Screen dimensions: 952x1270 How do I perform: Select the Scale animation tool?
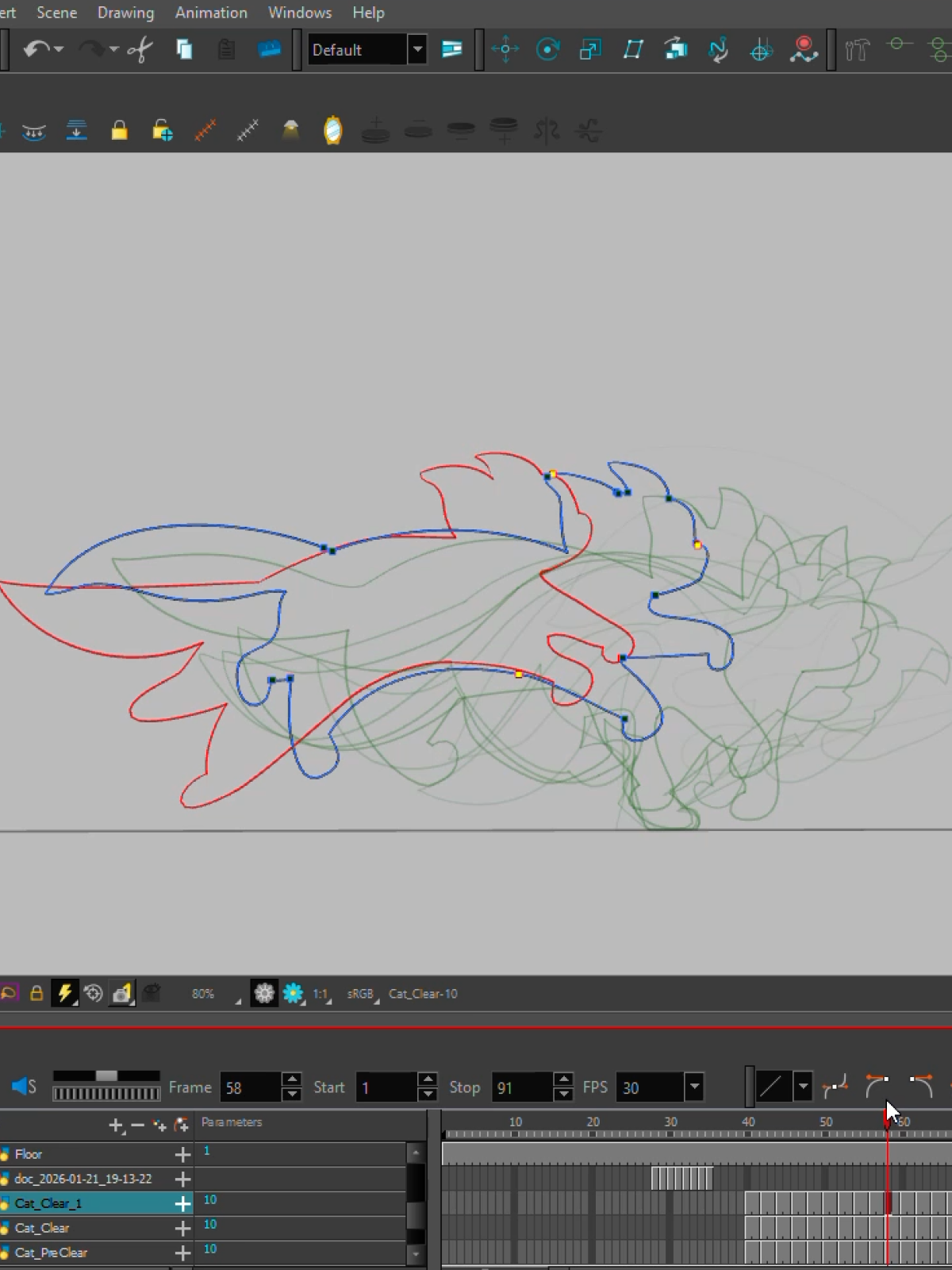coord(590,50)
